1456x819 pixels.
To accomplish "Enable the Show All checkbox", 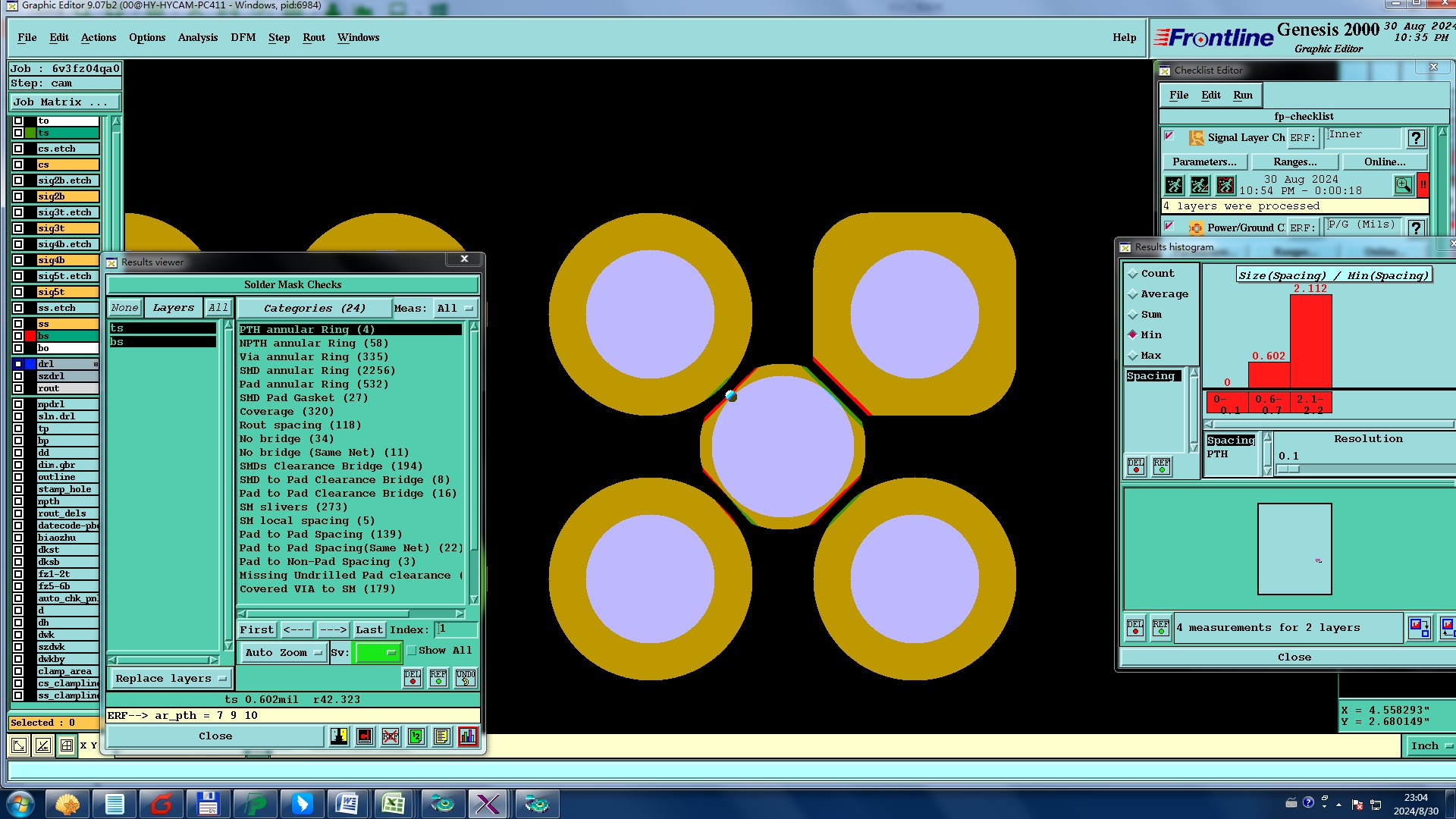I will pos(412,651).
